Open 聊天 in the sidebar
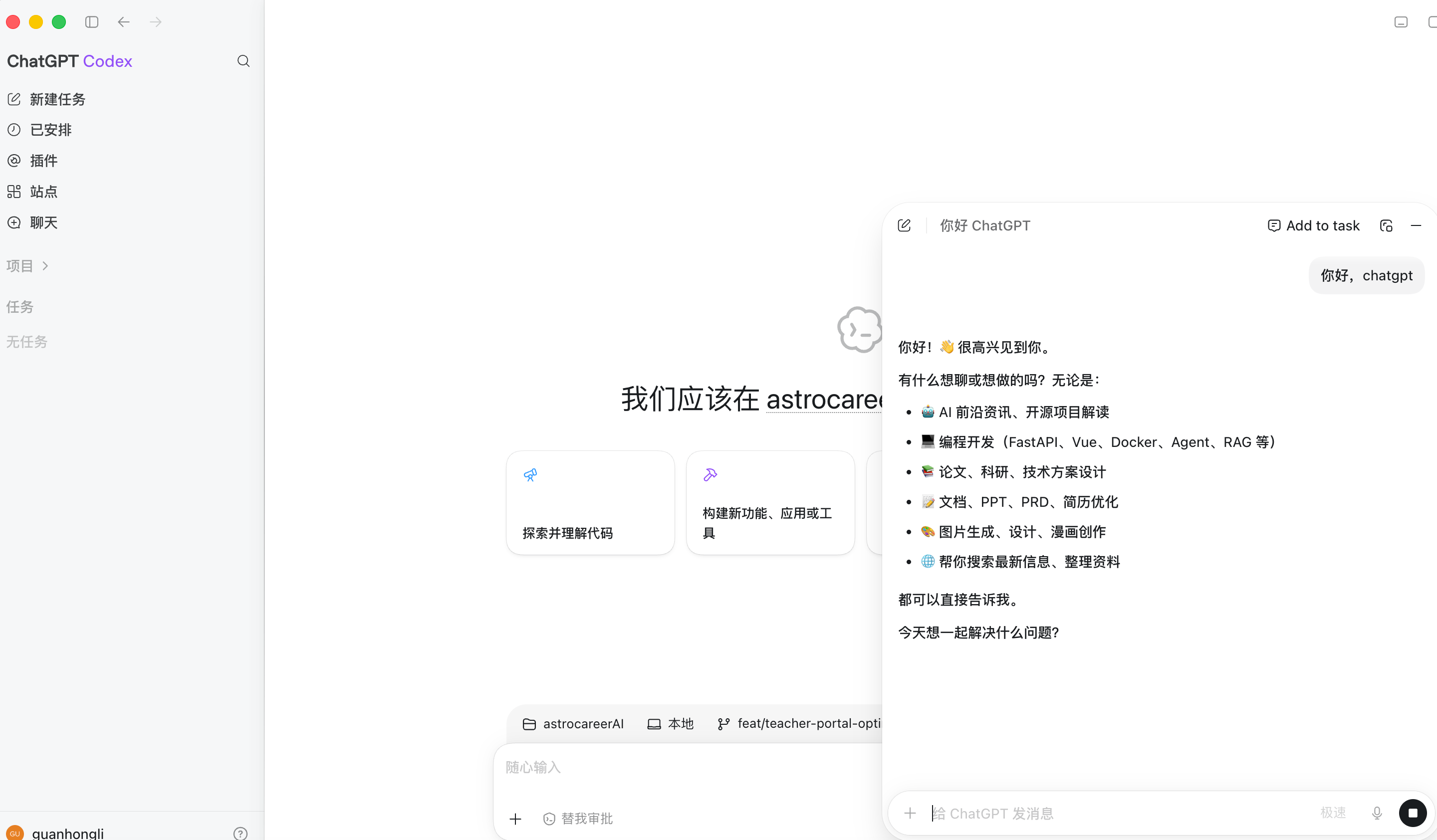Image resolution: width=1437 pixels, height=840 pixels. 33,222
